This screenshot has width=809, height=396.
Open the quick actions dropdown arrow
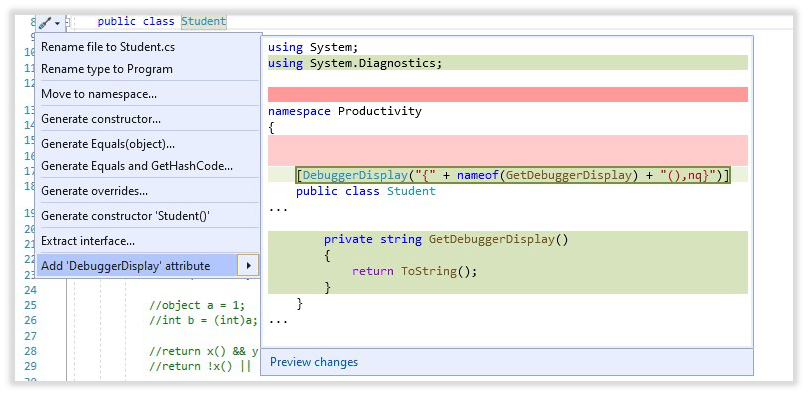point(57,23)
